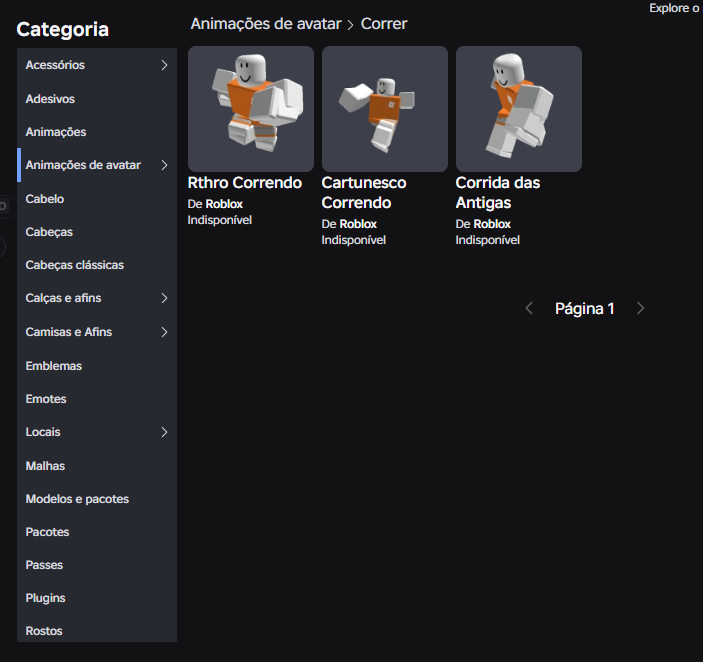
Task: Click the Cartunesco Correndo title link
Action: click(364, 193)
